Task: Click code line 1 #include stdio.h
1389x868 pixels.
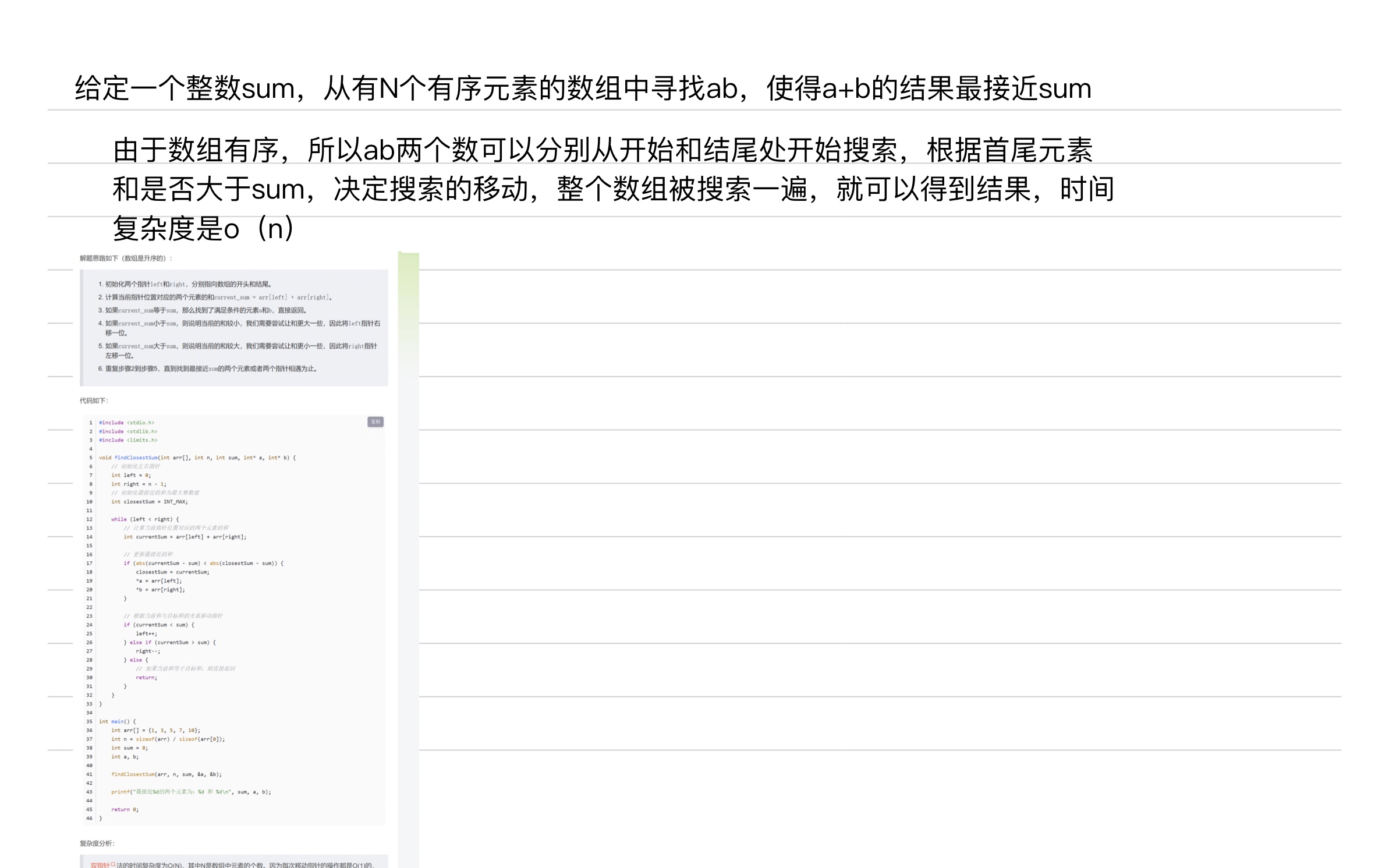Action: [x=126, y=423]
